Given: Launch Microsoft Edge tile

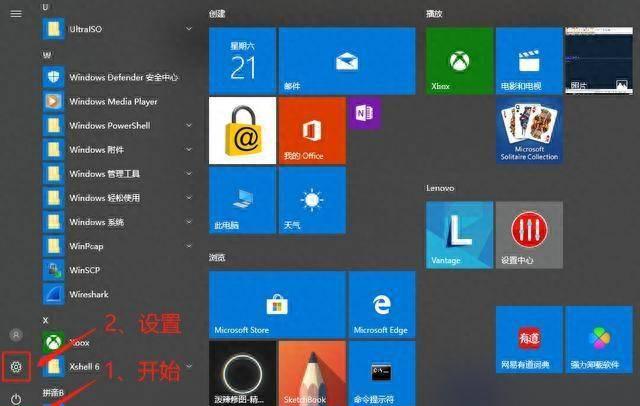Looking at the screenshot, I should click(382, 305).
